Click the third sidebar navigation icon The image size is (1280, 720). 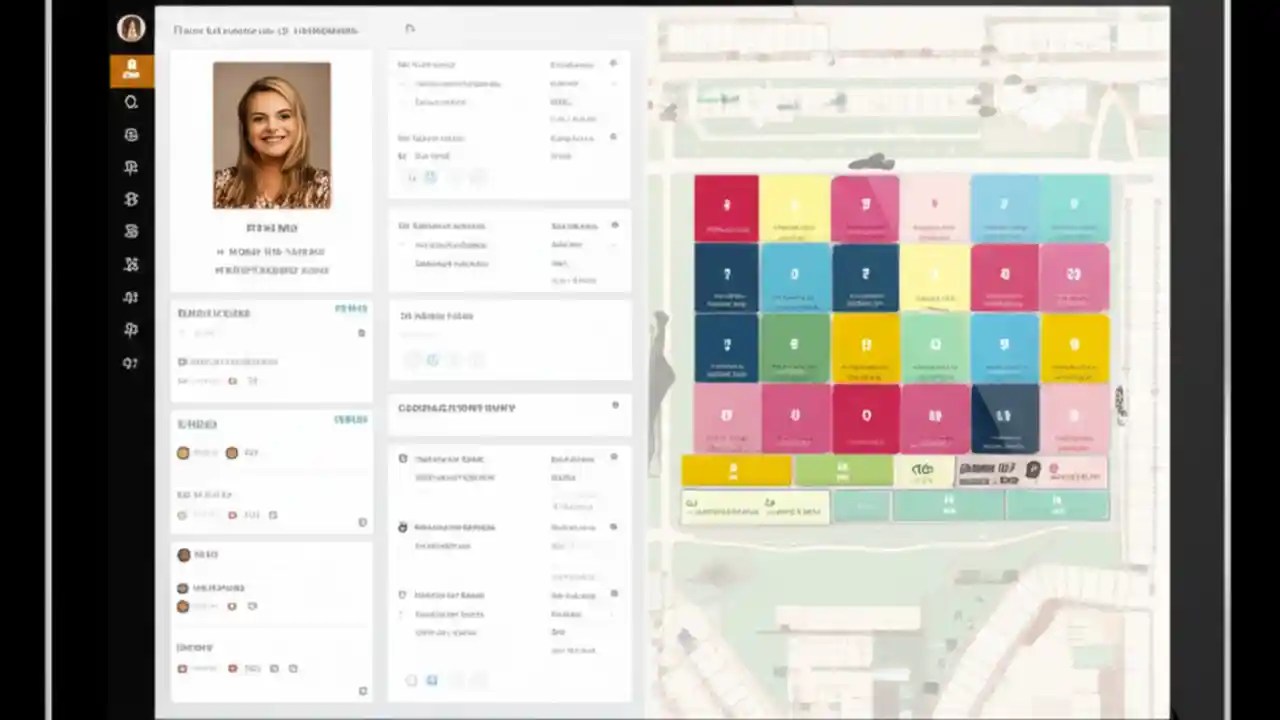click(130, 135)
